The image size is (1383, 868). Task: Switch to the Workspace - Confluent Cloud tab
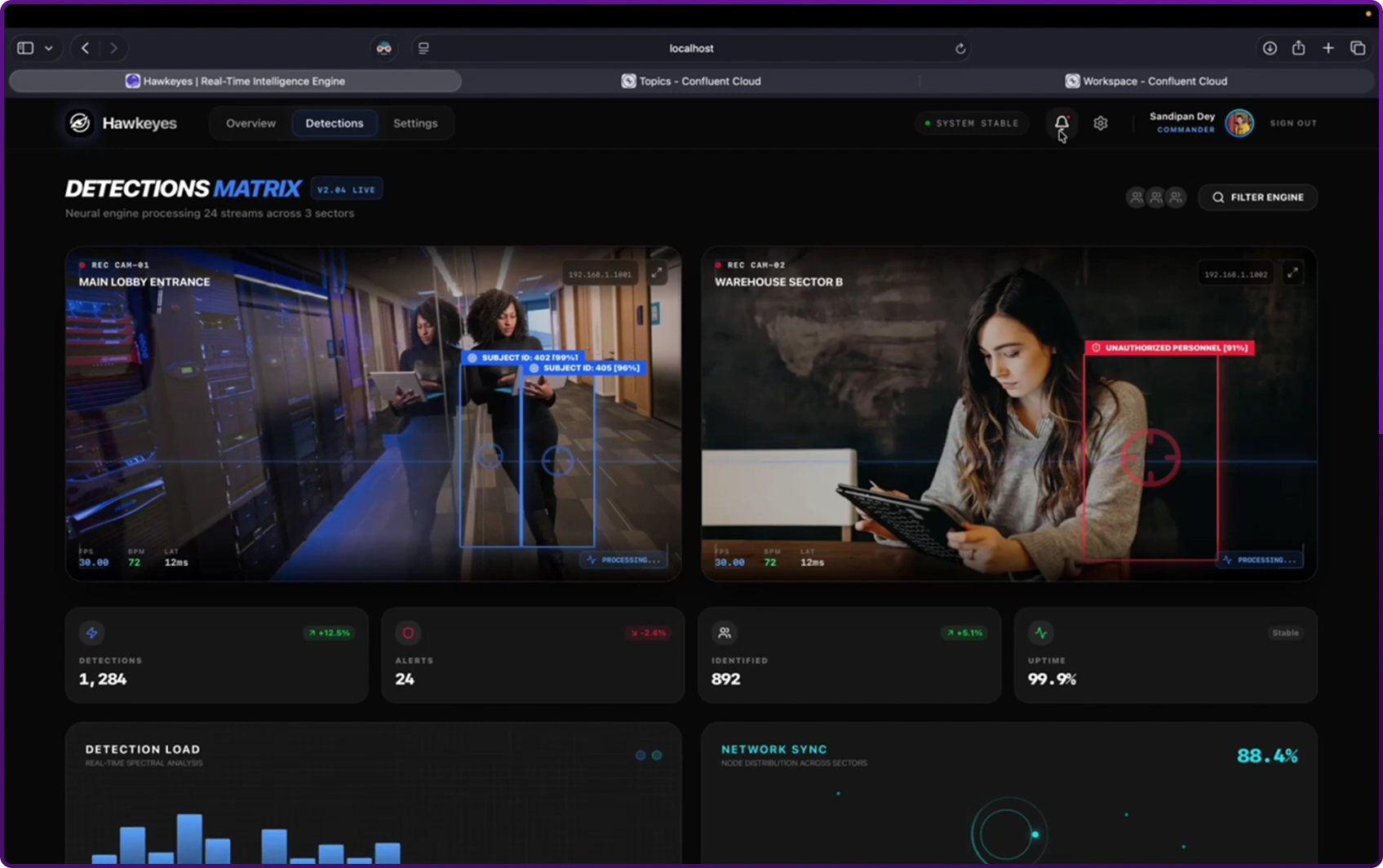1146,81
